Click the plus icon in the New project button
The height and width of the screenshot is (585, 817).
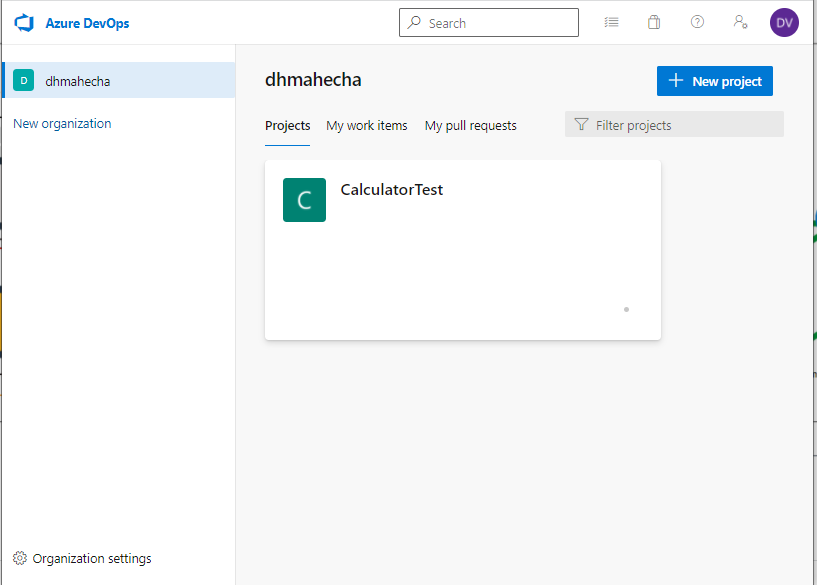point(676,81)
